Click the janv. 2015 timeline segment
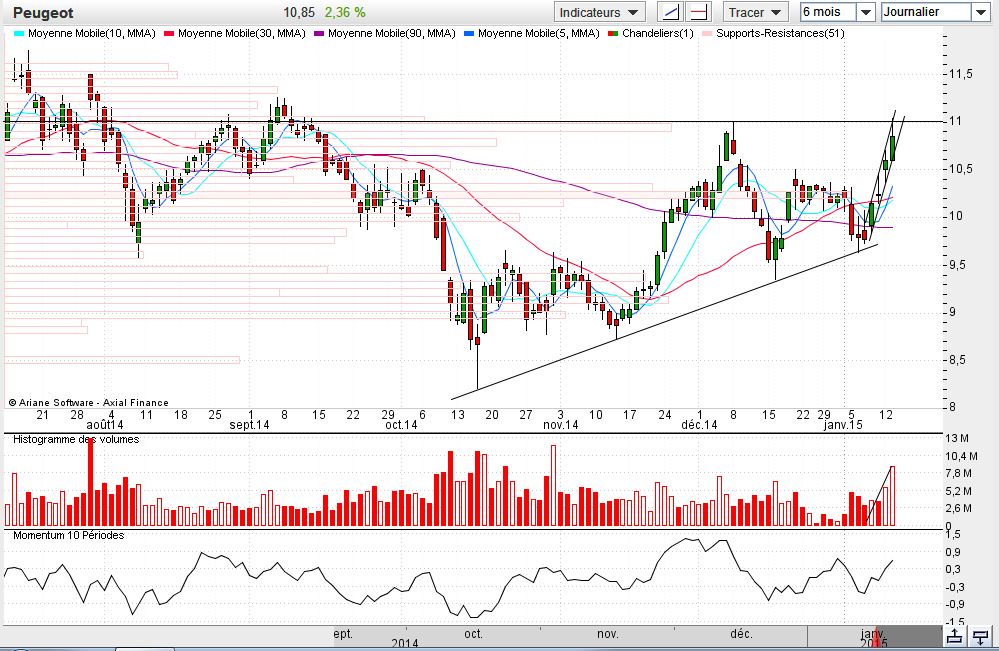This screenshot has width=999, height=651. (x=872, y=636)
